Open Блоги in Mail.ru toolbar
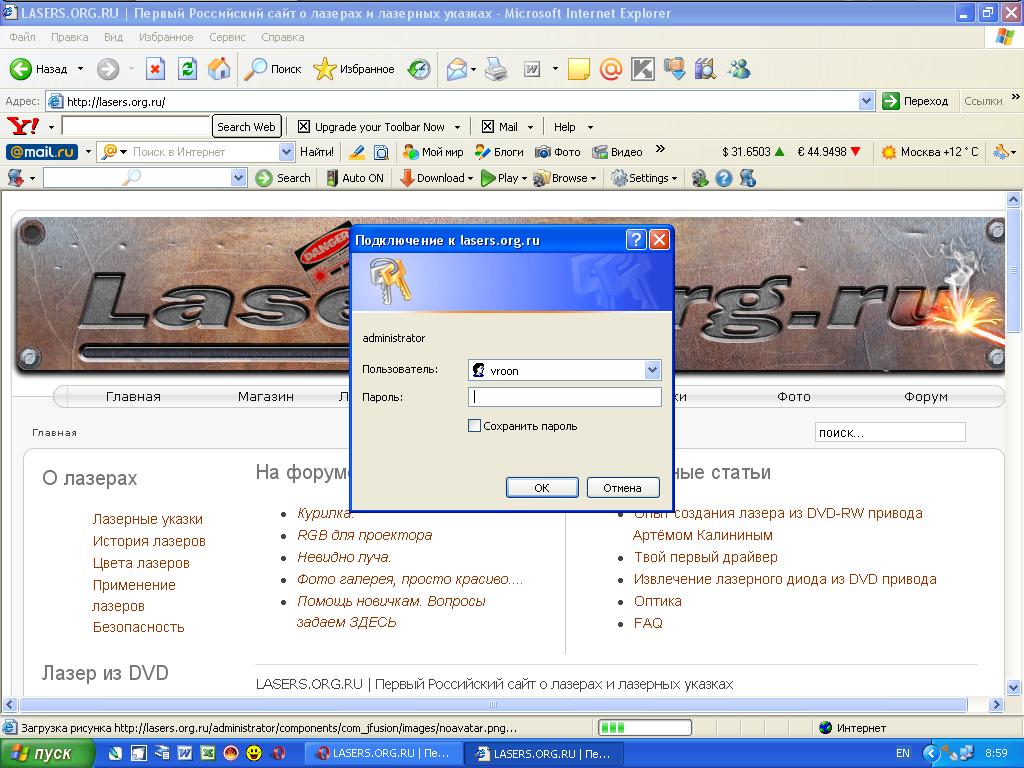The height and width of the screenshot is (768, 1024). pyautogui.click(x=499, y=152)
